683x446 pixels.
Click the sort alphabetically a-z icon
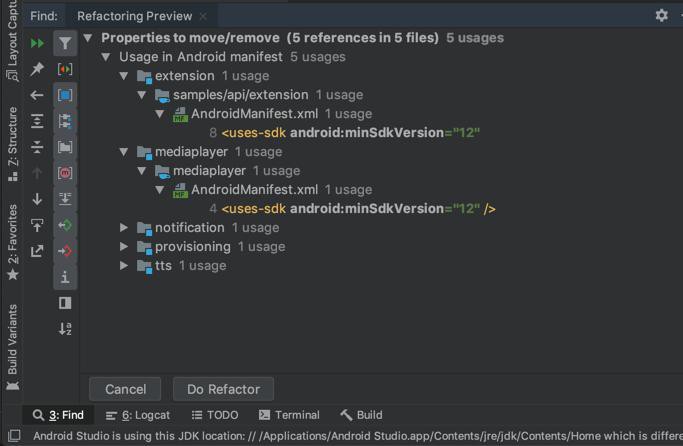click(65, 328)
